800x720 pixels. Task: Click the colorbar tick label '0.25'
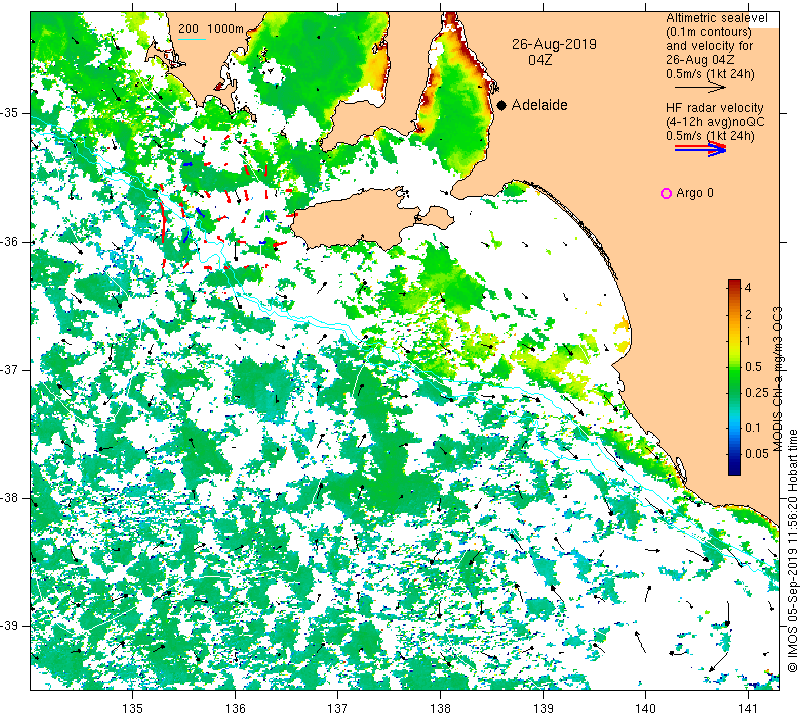(x=757, y=392)
